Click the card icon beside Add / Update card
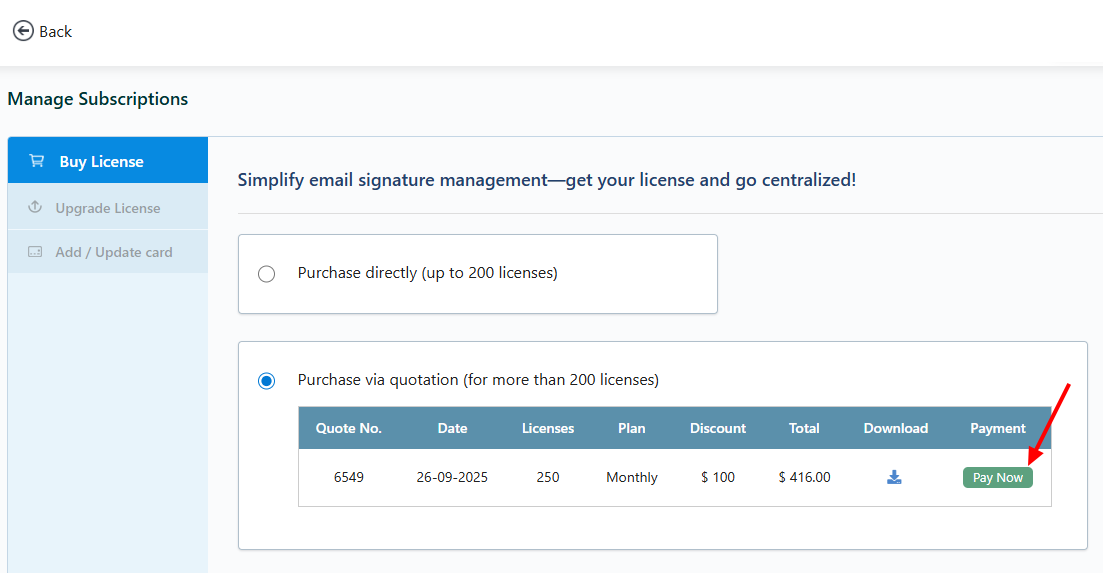The width and height of the screenshot is (1103, 573). coord(35,252)
